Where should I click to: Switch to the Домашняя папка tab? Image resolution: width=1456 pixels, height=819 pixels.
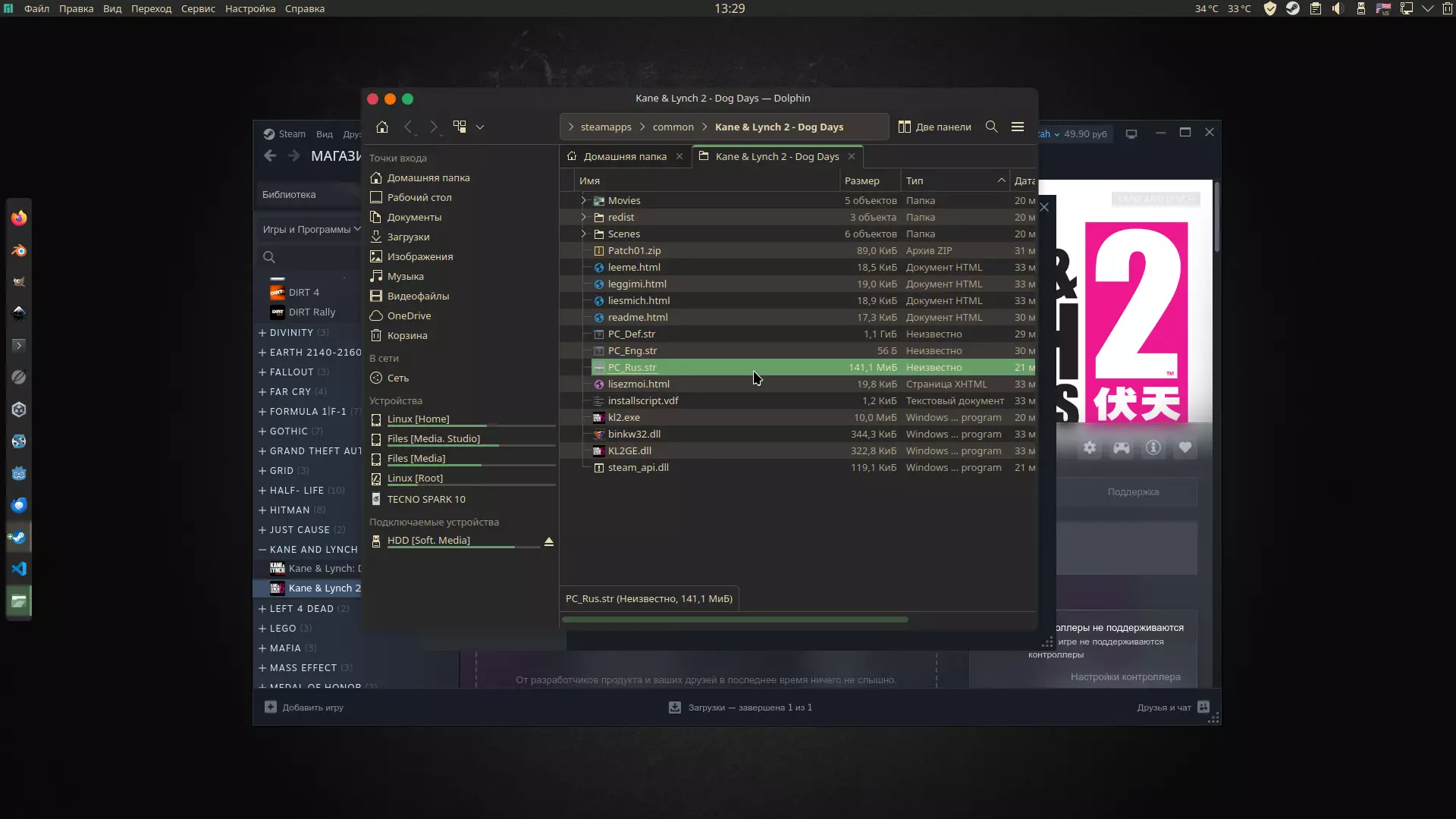624,156
